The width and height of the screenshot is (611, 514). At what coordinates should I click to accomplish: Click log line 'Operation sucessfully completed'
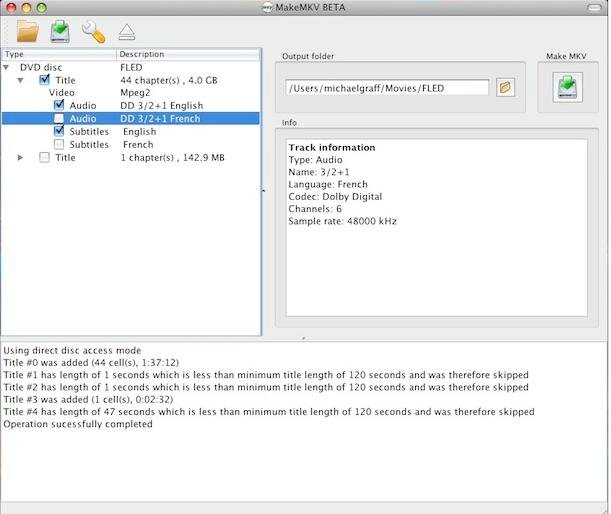pyautogui.click(x=78, y=424)
